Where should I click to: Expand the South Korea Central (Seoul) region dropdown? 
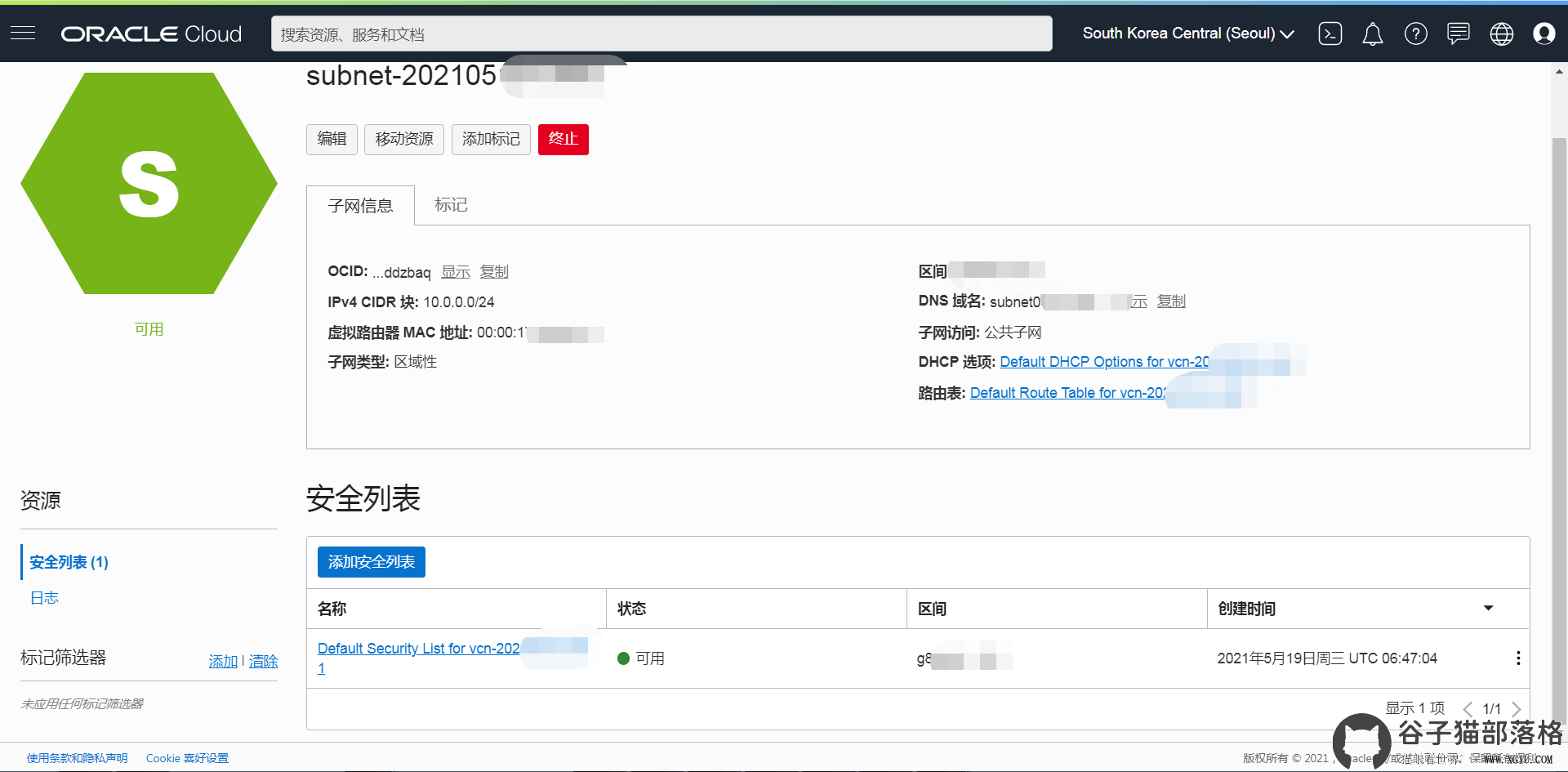point(1188,33)
